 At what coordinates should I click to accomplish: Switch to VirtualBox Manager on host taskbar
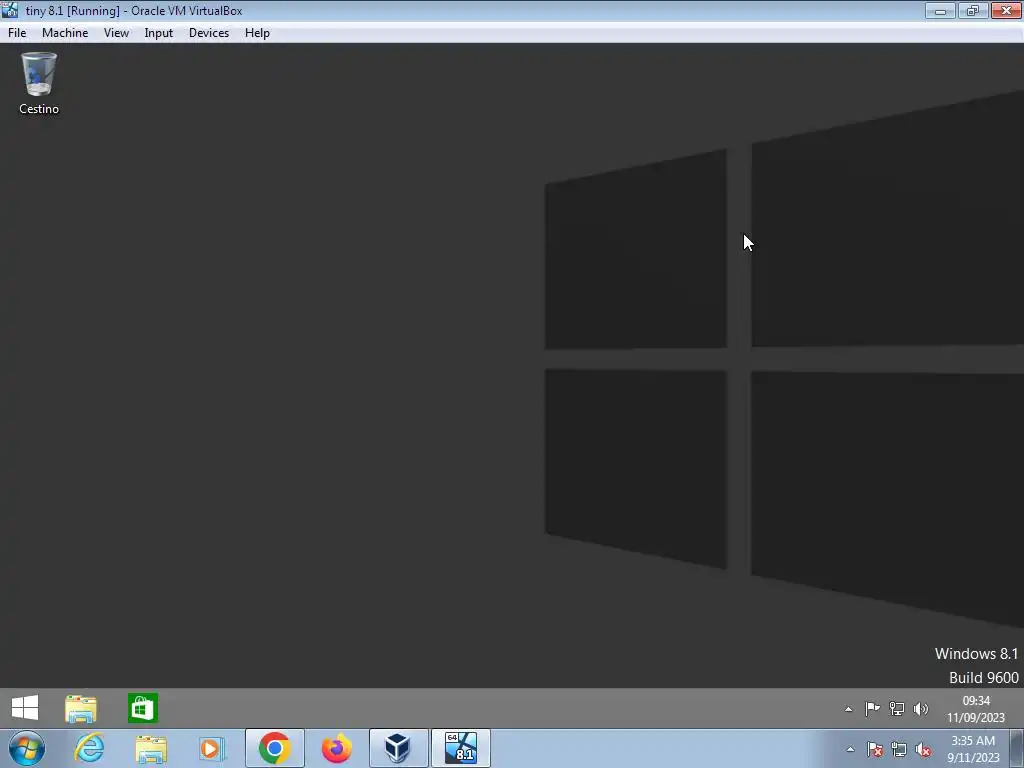coord(398,748)
